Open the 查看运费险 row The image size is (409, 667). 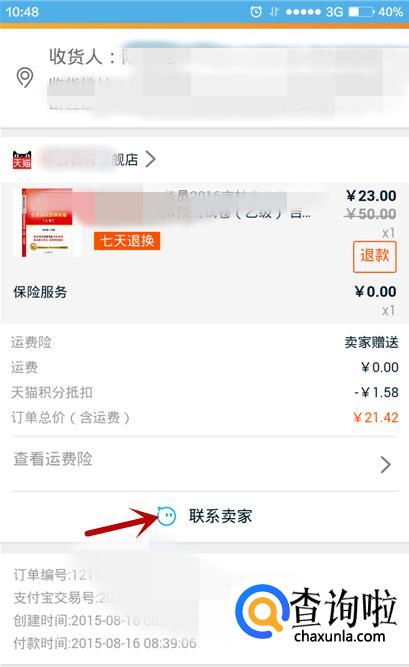(x=204, y=464)
